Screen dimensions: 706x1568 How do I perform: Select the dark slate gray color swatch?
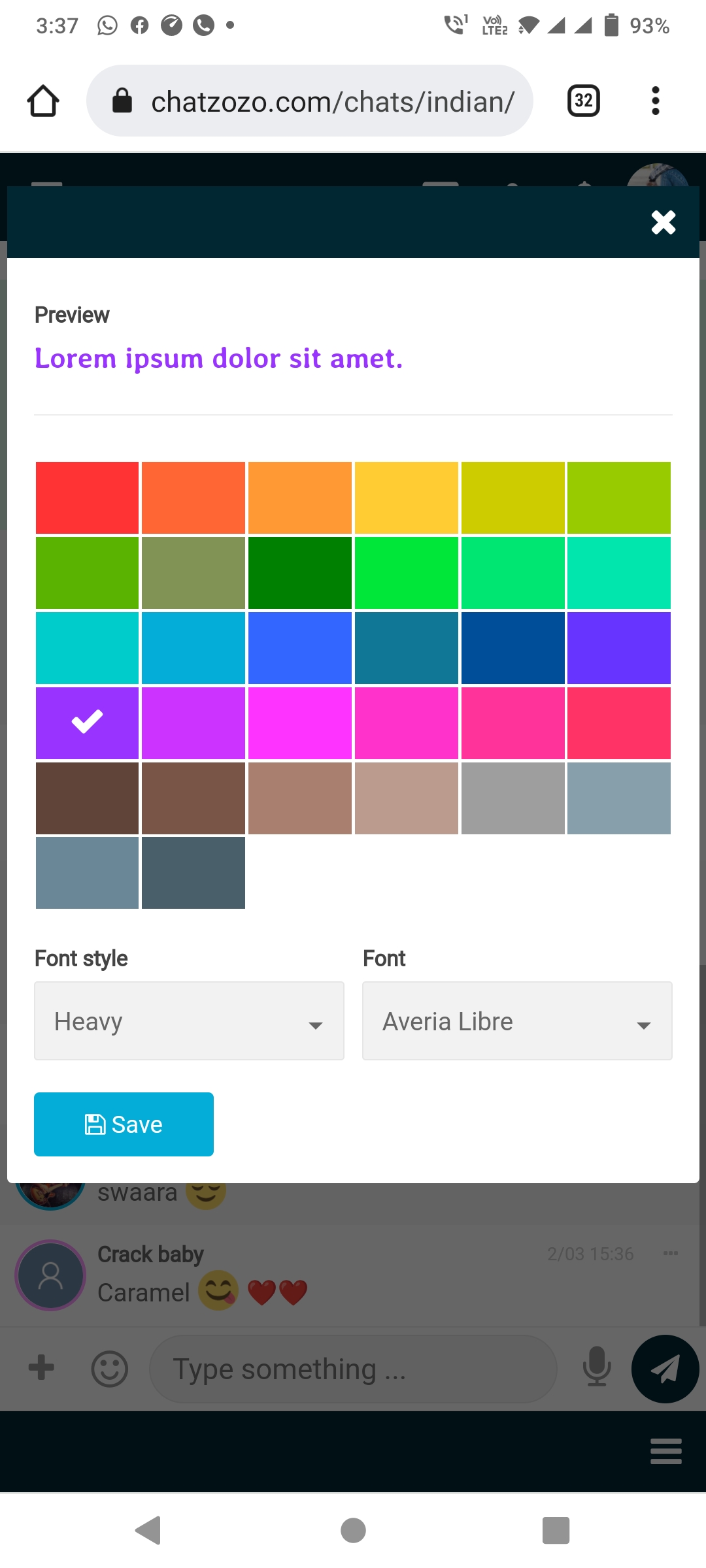pyautogui.click(x=193, y=873)
